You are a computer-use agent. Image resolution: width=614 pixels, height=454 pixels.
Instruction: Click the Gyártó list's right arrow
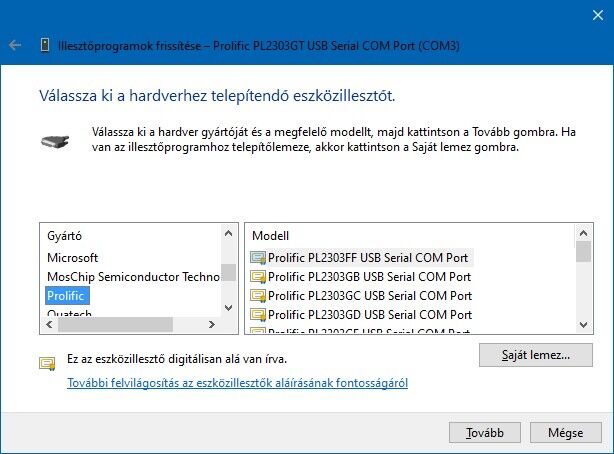(212, 324)
